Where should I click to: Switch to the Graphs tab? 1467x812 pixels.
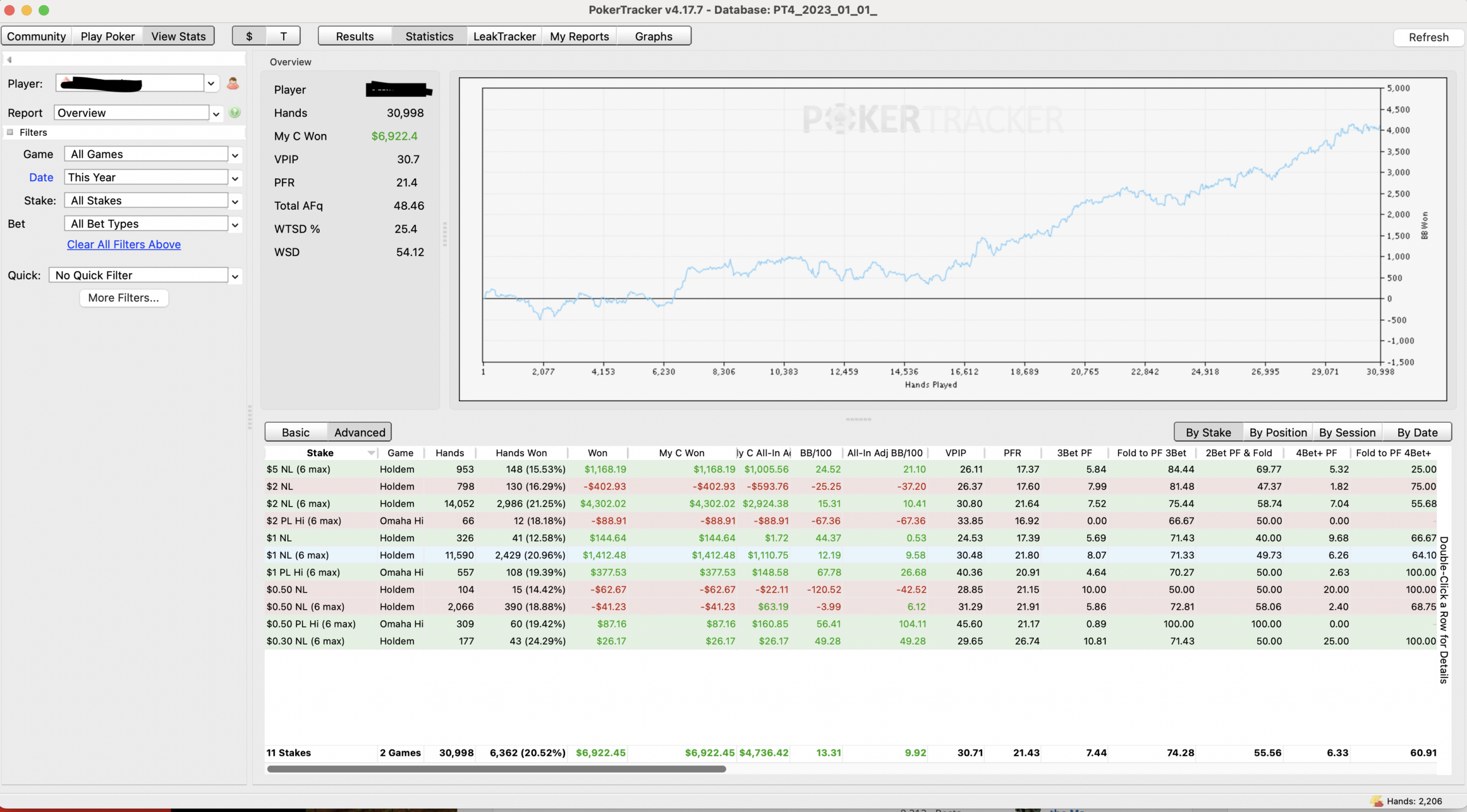point(653,36)
